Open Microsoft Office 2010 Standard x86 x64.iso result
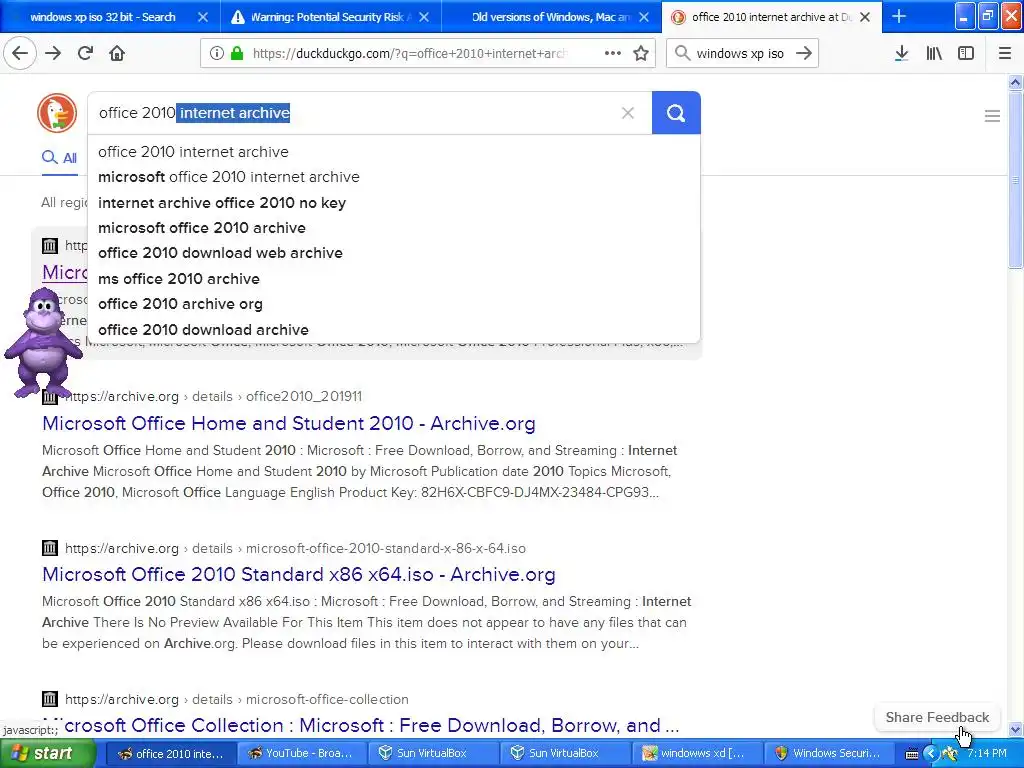1024x768 pixels. [x=298, y=574]
